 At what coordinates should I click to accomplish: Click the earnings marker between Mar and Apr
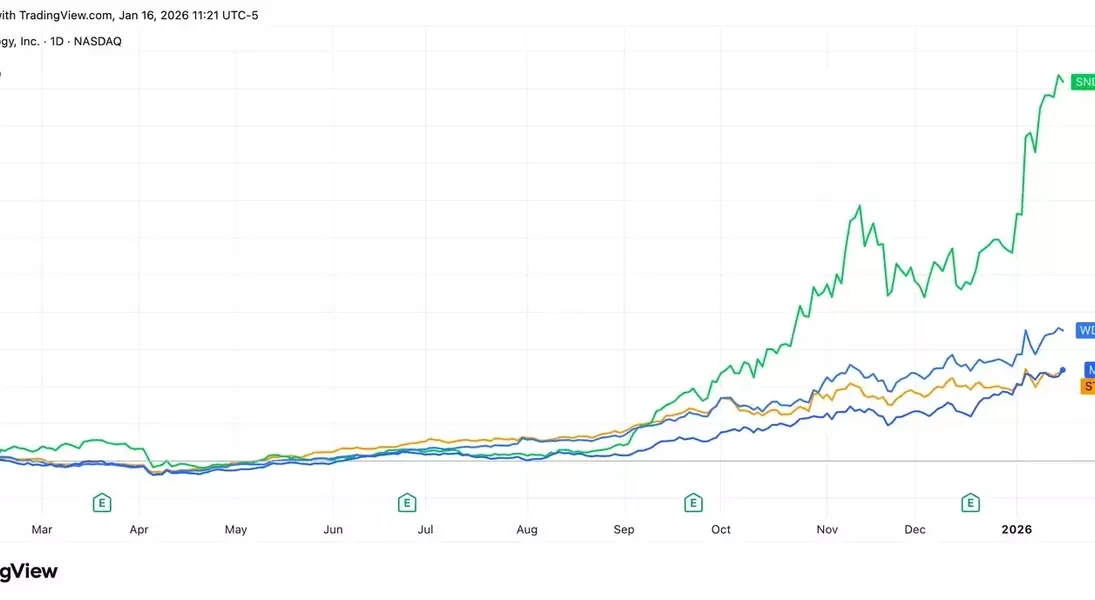coord(102,502)
